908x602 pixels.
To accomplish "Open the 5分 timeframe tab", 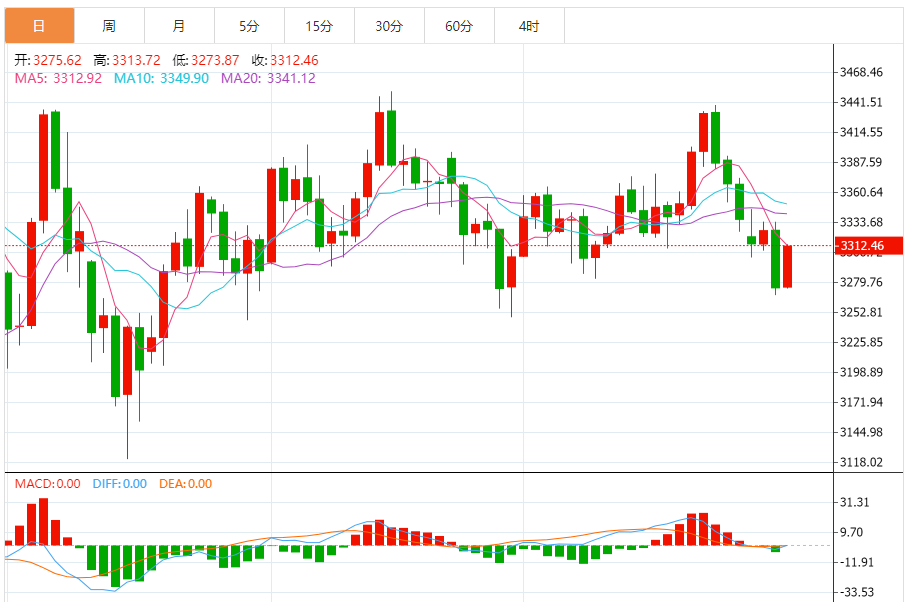I will point(250,26).
